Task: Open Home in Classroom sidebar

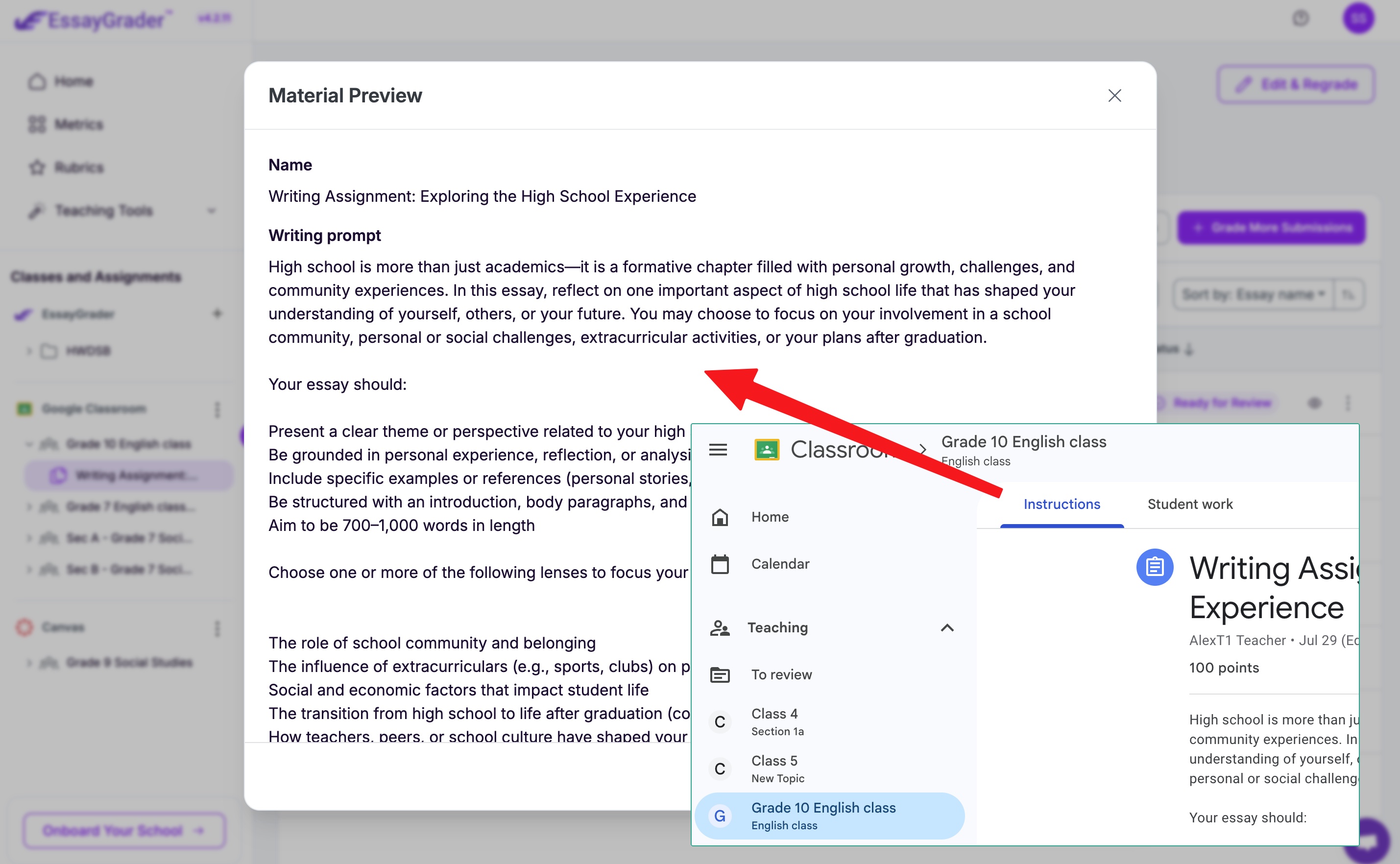Action: [769, 517]
